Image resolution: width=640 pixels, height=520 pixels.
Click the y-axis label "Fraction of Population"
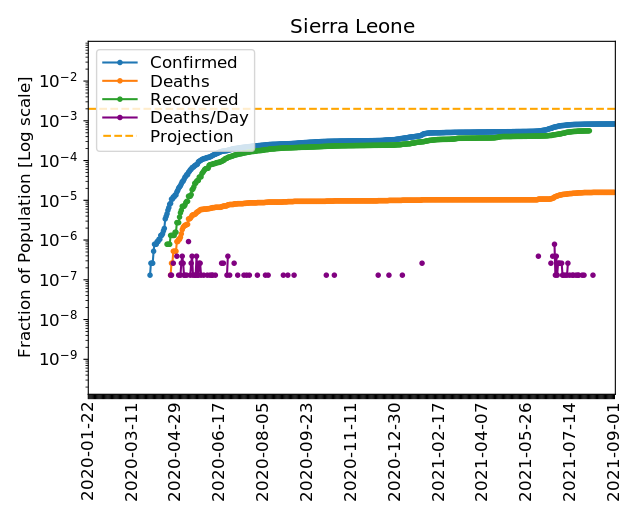(26, 217)
